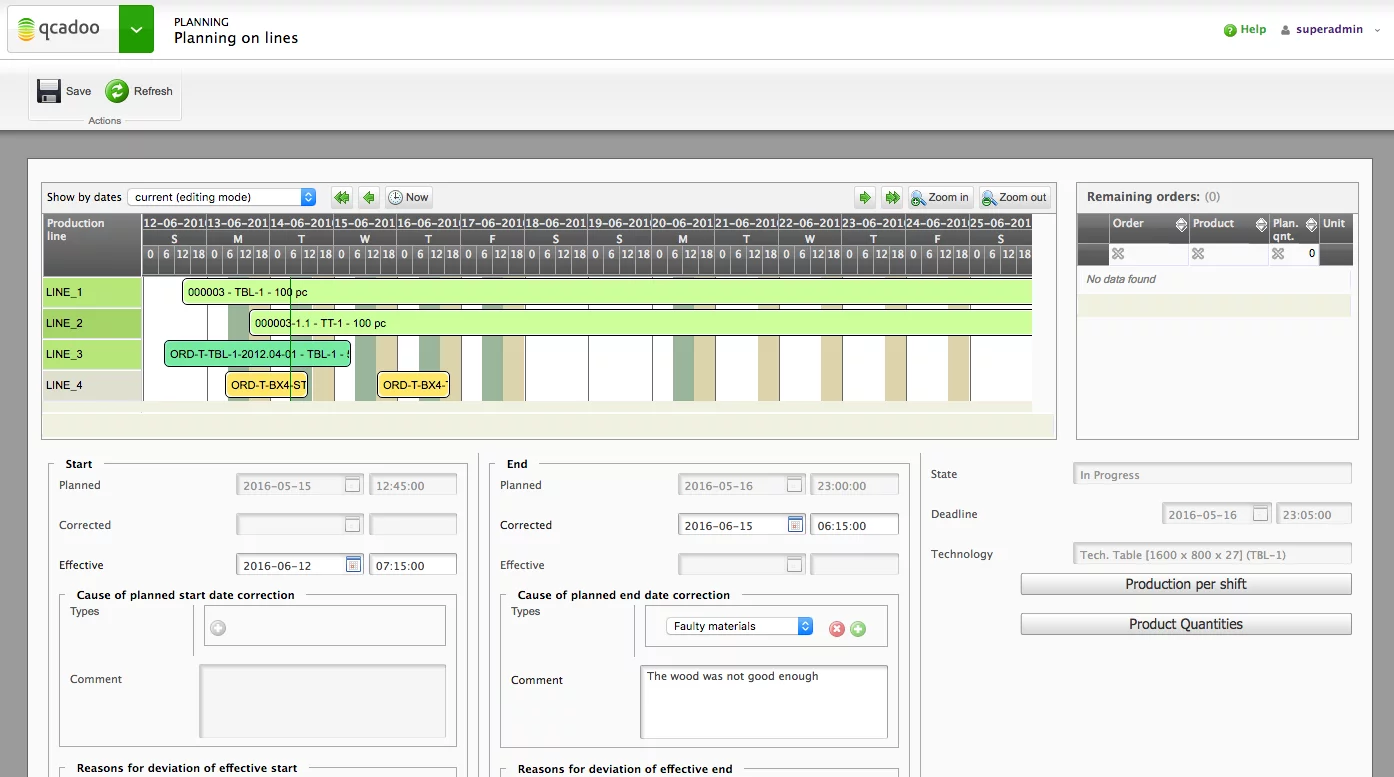Viewport: 1394px width, 777px height.
Task: Click the LINE_1 production line row
Action: 92,292
